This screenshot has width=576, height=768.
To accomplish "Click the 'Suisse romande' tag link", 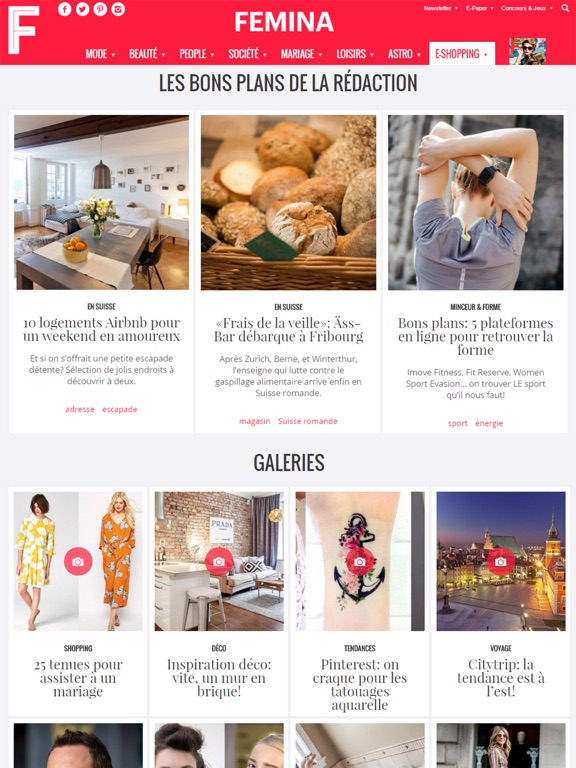I will pos(308,421).
